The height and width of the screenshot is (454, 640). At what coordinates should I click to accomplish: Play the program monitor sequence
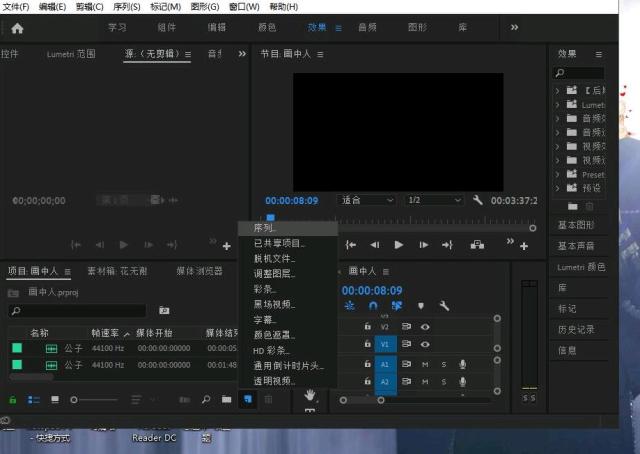click(x=399, y=245)
